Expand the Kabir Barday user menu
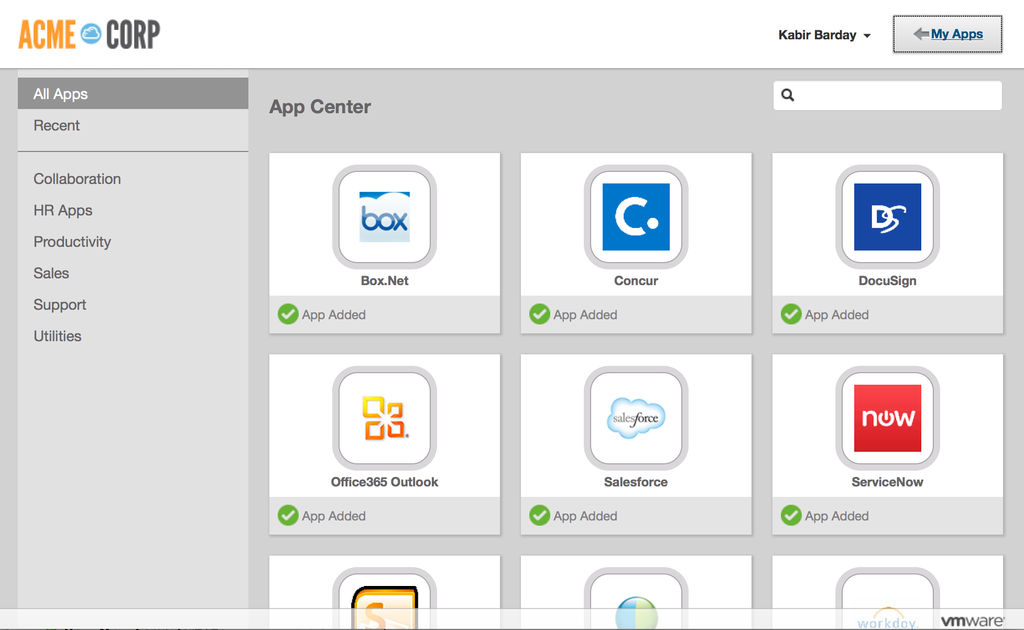This screenshot has height=630, width=1024. tap(824, 35)
